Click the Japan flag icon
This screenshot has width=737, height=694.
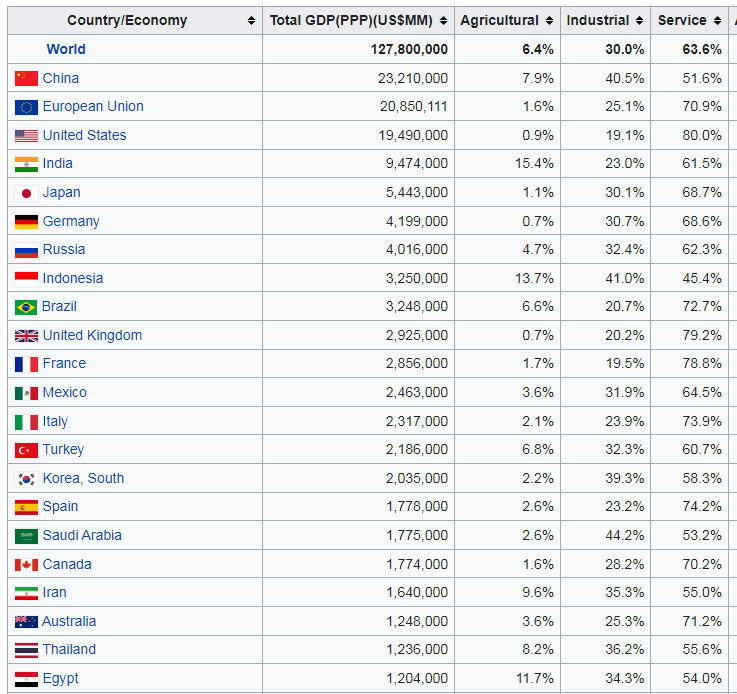click(26, 193)
